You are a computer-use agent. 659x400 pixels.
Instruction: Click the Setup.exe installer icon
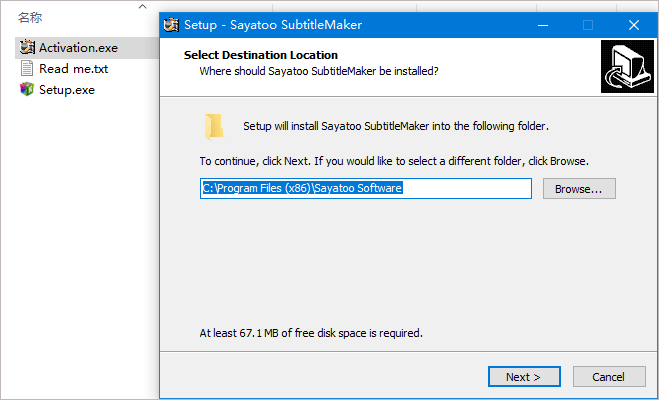click(x=27, y=90)
